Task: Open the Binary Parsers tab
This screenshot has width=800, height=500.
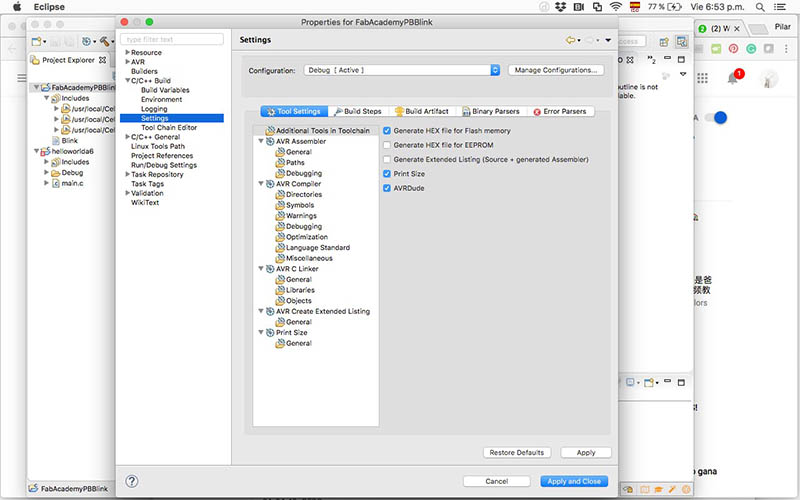Action: (491, 111)
